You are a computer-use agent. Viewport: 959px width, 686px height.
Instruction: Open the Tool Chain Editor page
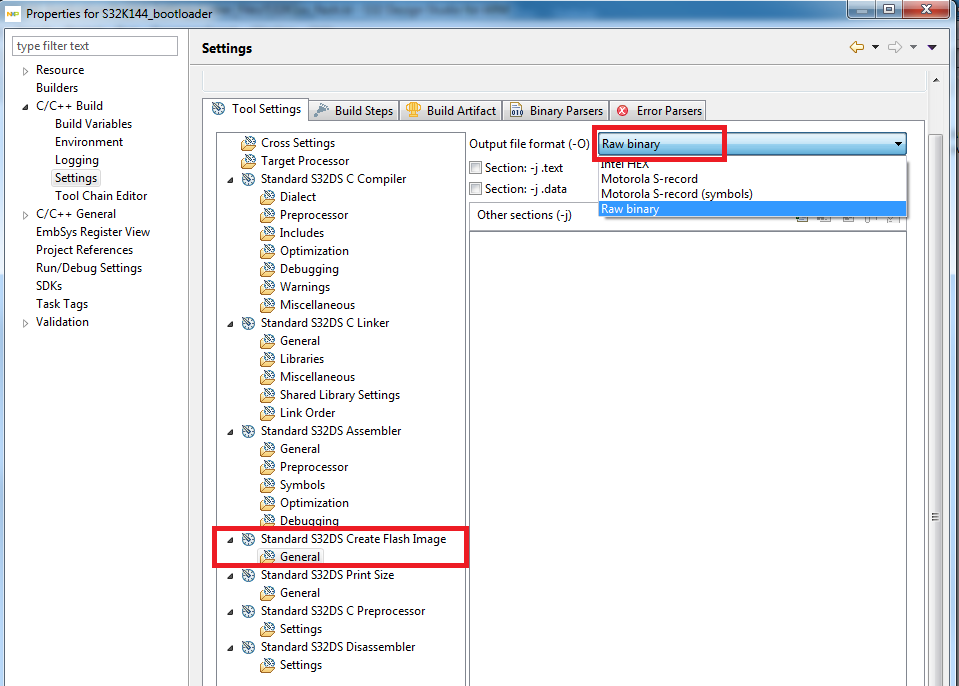point(101,196)
